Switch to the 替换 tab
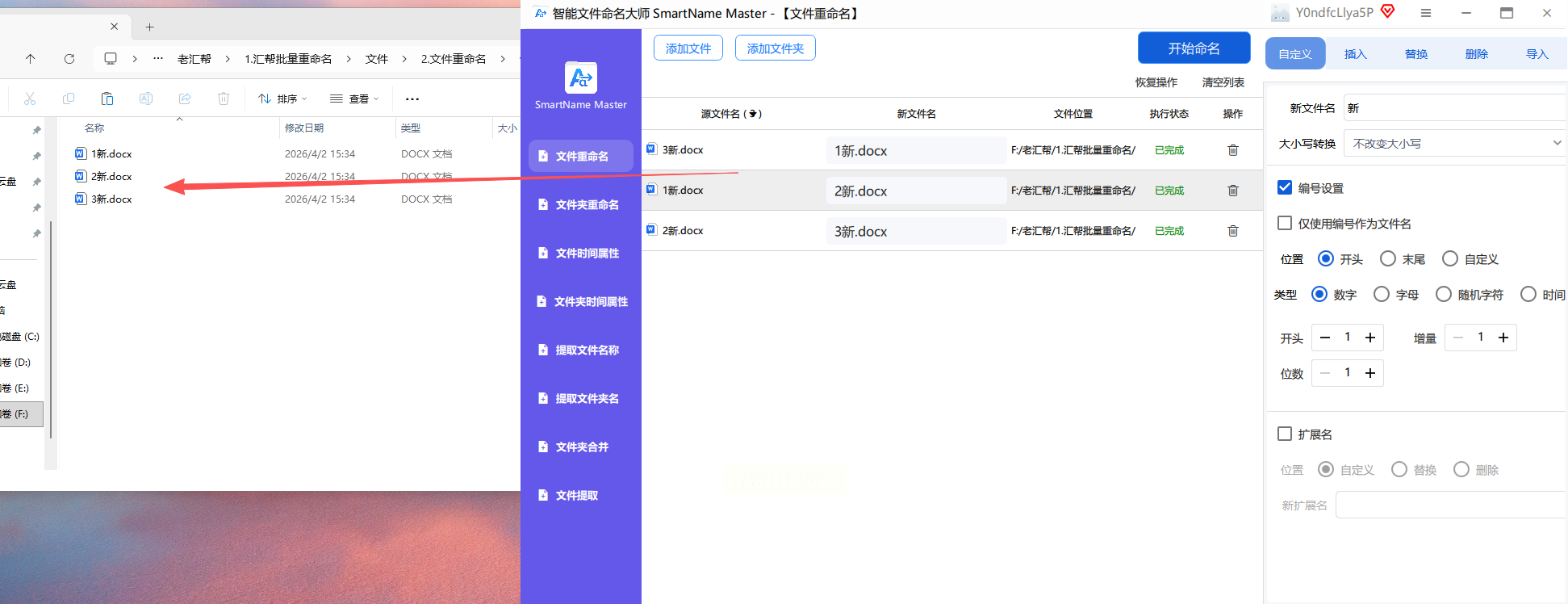The height and width of the screenshot is (604, 1568). click(1415, 54)
